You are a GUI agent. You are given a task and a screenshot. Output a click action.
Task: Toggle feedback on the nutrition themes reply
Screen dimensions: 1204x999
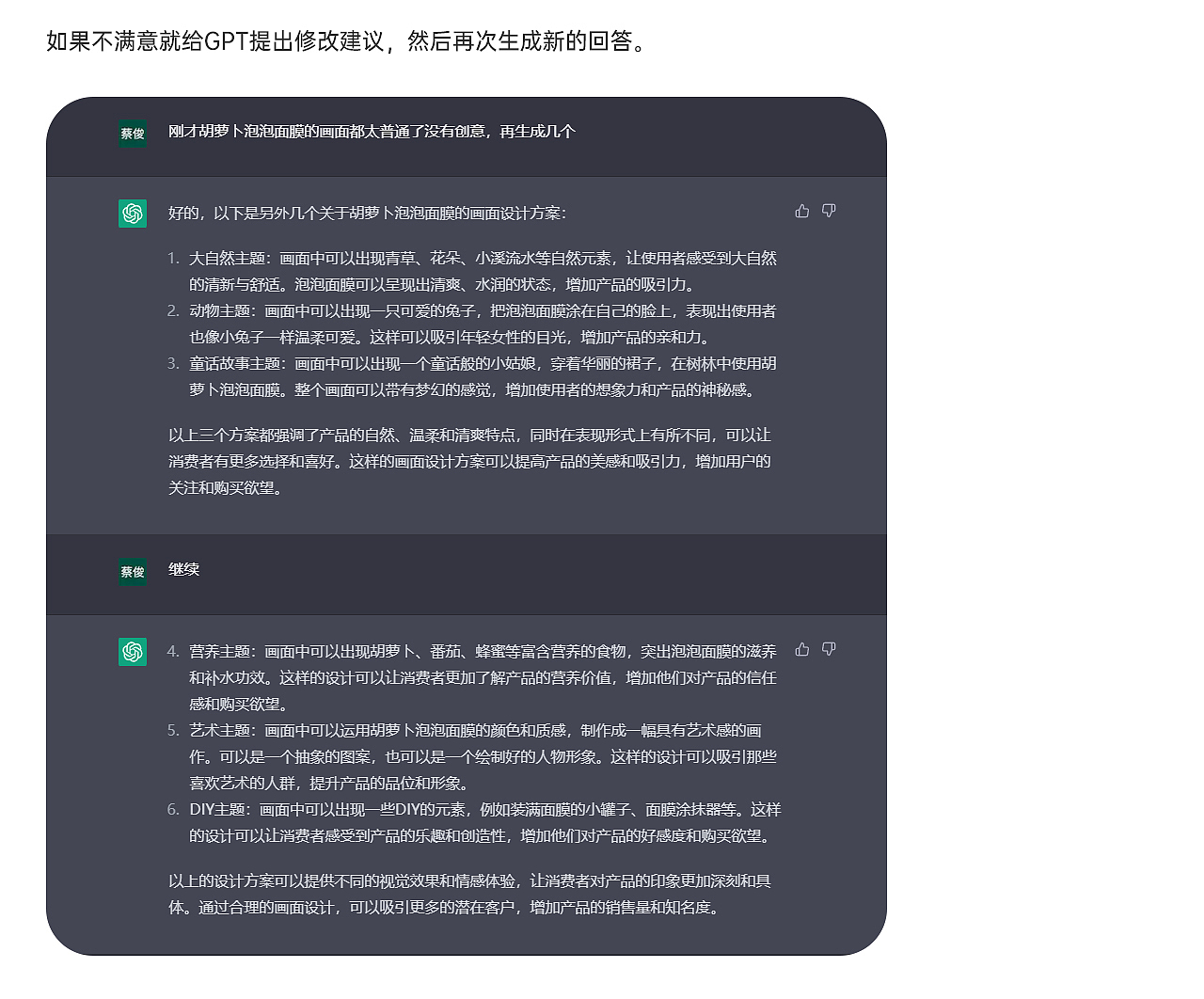(x=801, y=649)
